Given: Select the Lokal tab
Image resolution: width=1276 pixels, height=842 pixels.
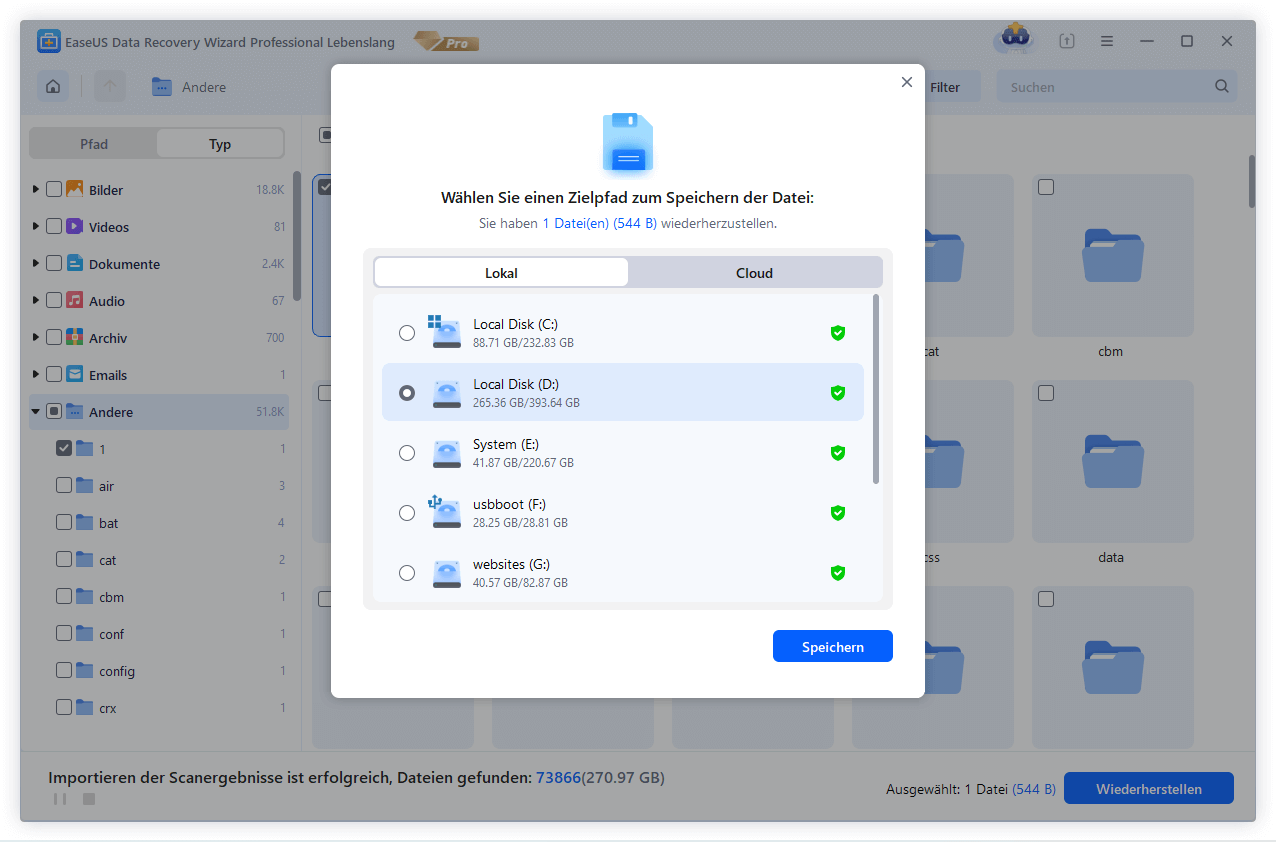Looking at the screenshot, I should click(x=501, y=273).
